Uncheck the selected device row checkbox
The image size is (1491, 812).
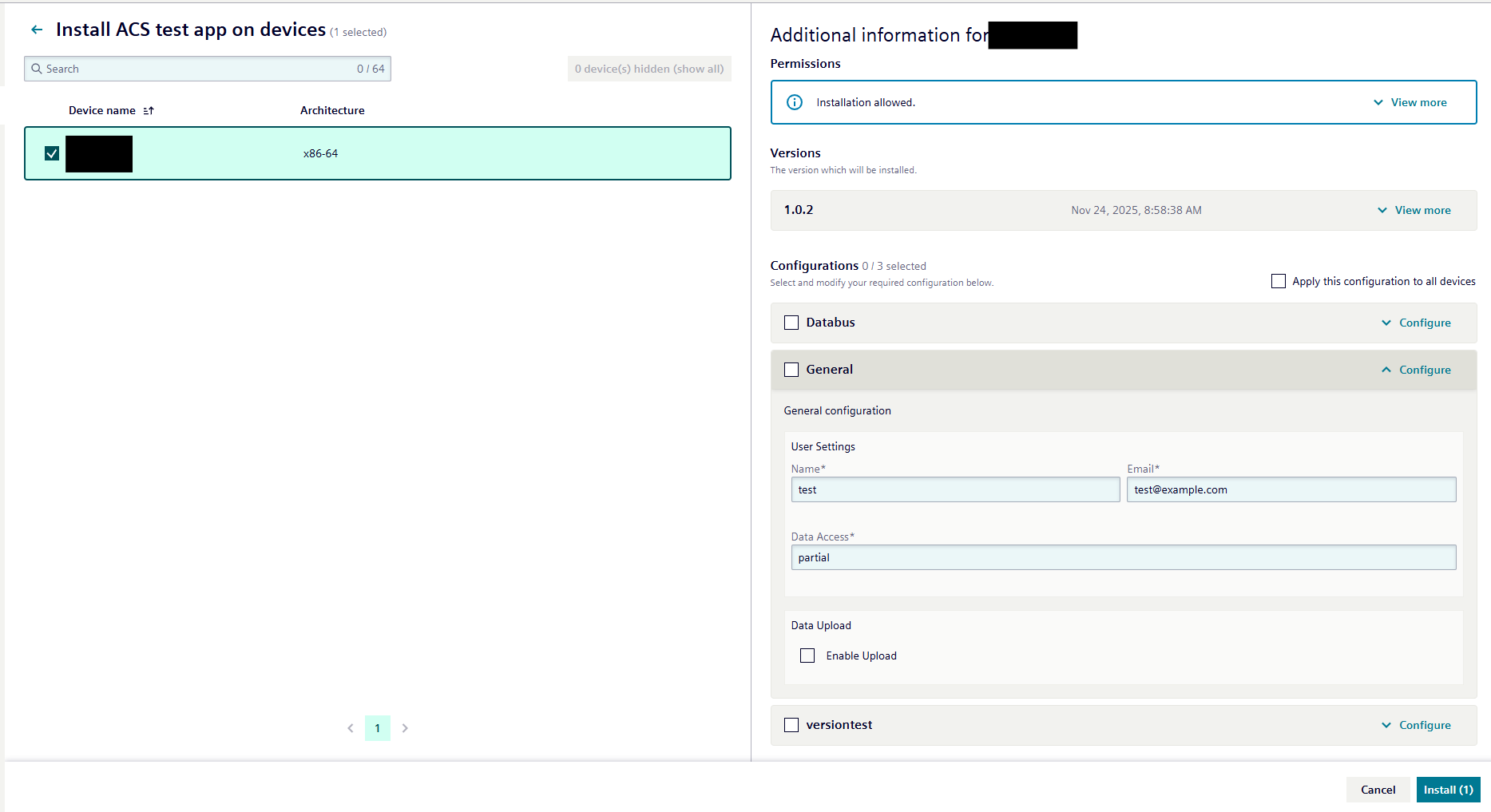coord(52,152)
